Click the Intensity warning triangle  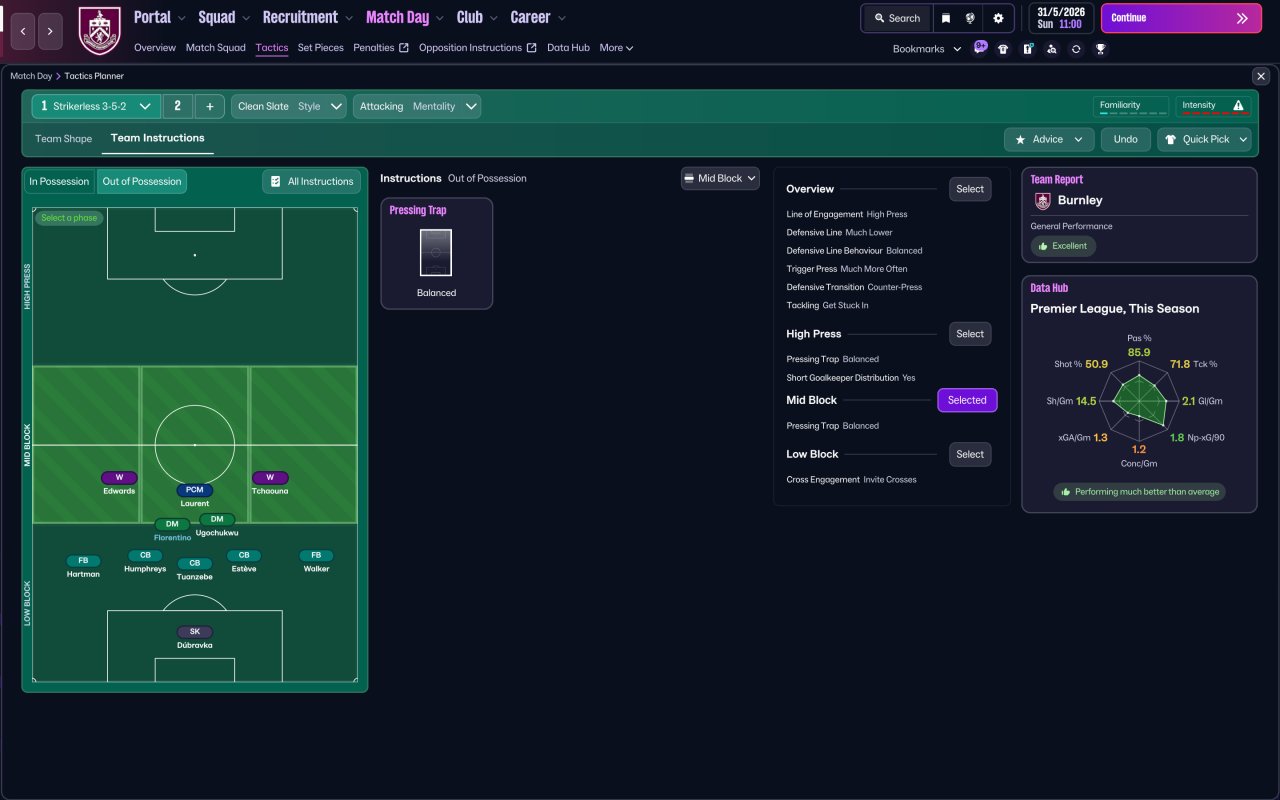click(x=1238, y=105)
